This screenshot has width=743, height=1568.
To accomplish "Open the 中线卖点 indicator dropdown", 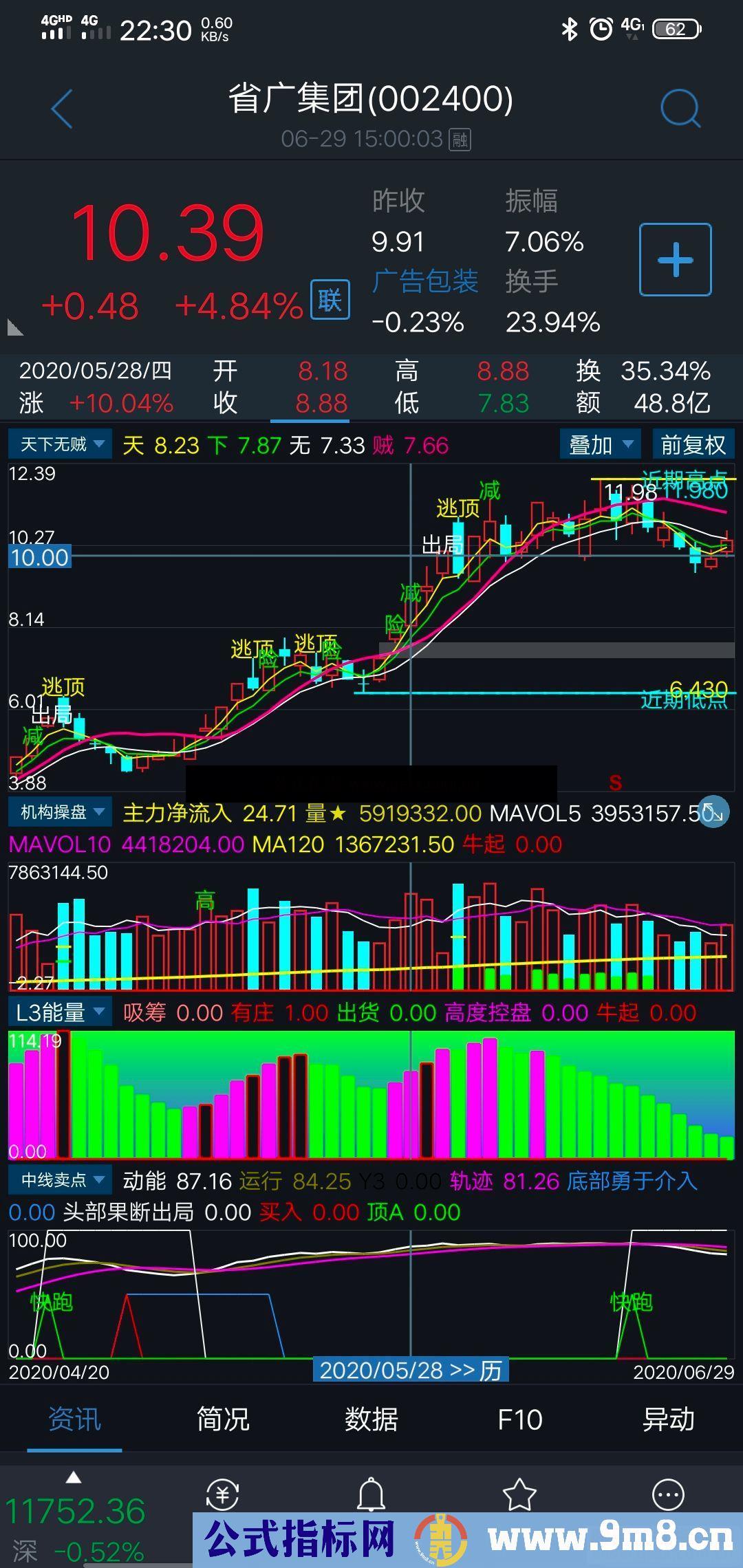I will tap(59, 1180).
